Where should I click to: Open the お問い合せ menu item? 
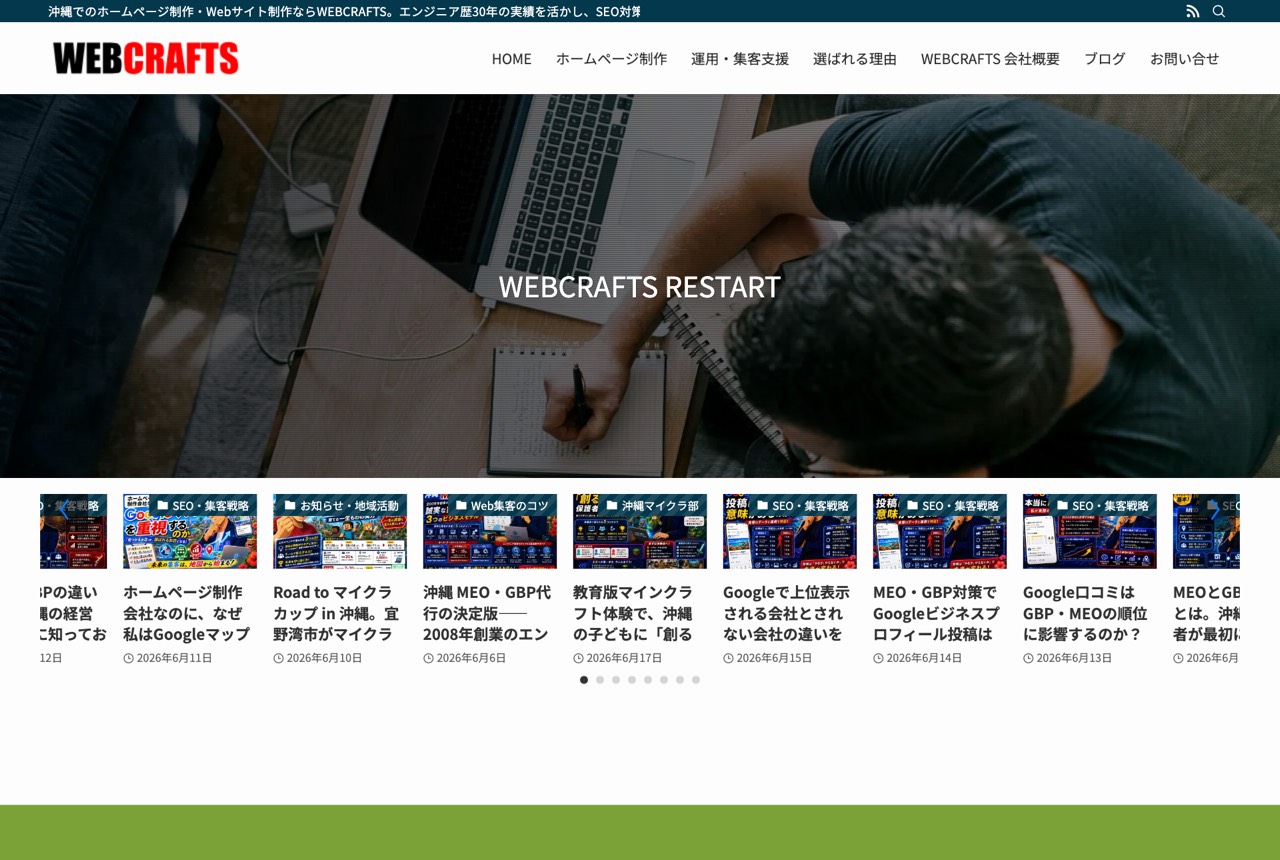coord(1184,58)
